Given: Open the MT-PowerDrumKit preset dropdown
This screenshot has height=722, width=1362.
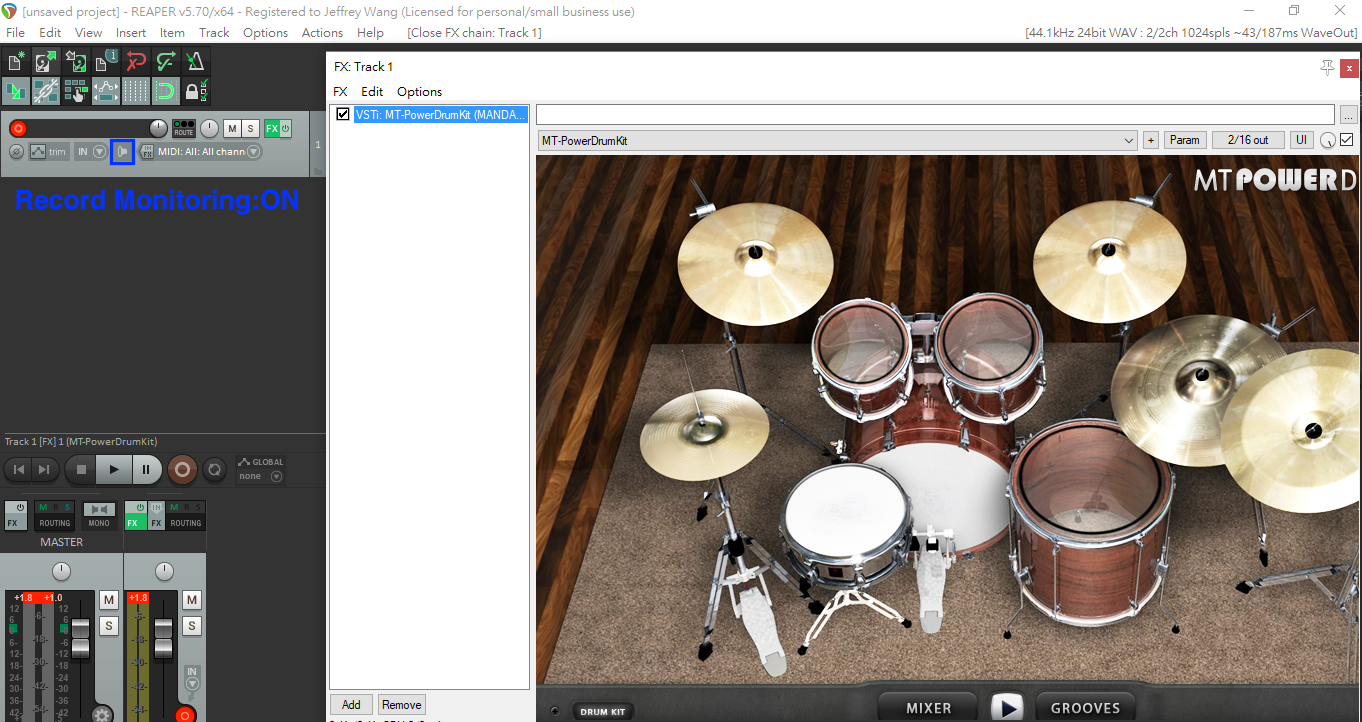Looking at the screenshot, I should (x=837, y=140).
